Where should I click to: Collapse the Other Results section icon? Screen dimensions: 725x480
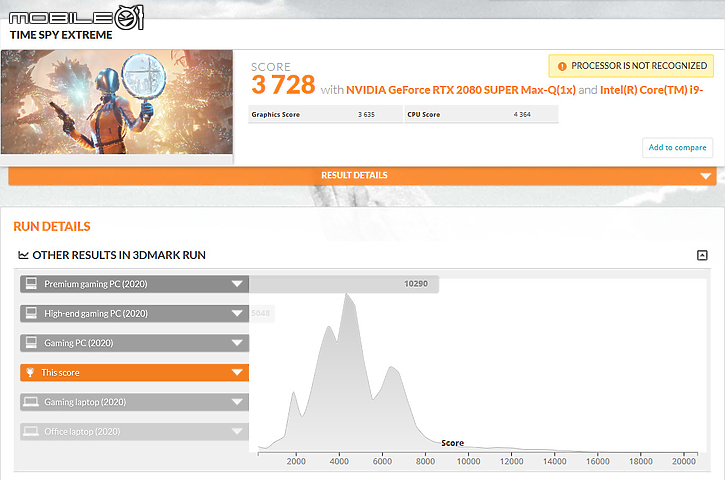click(702, 255)
